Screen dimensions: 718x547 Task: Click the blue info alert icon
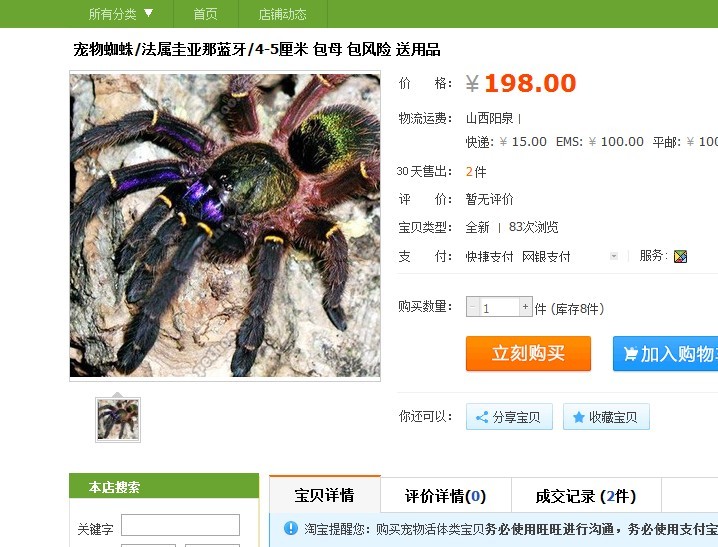pyautogui.click(x=291, y=528)
